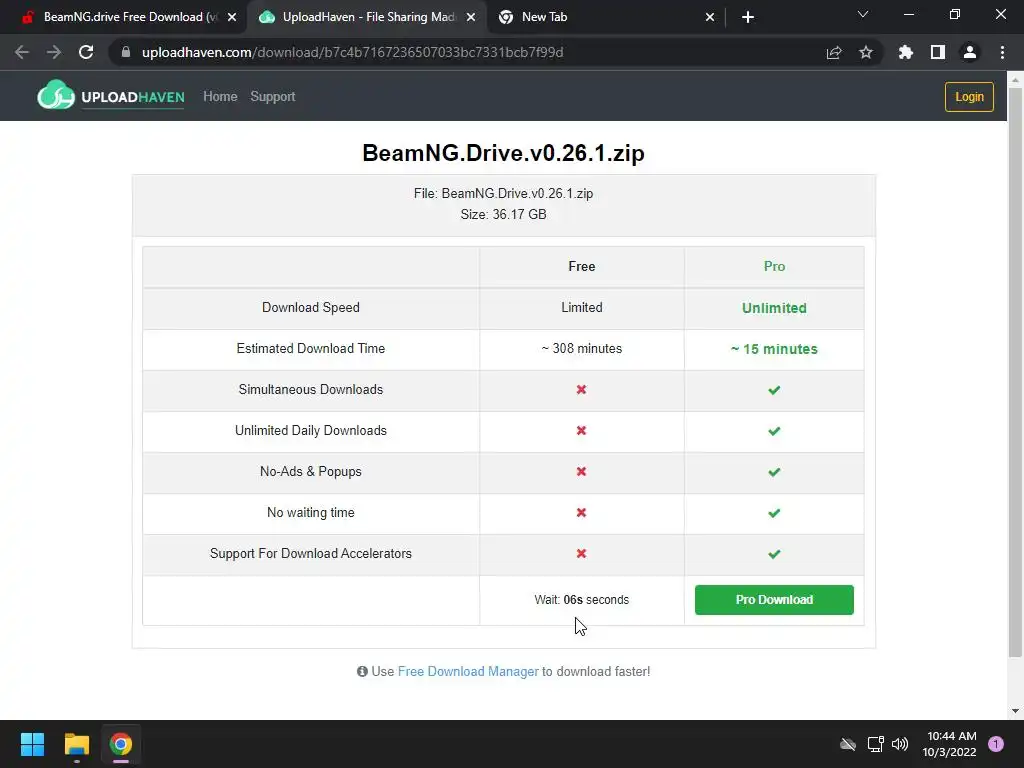The width and height of the screenshot is (1024, 768).
Task: Open the Extensions puzzle icon
Action: (906, 52)
